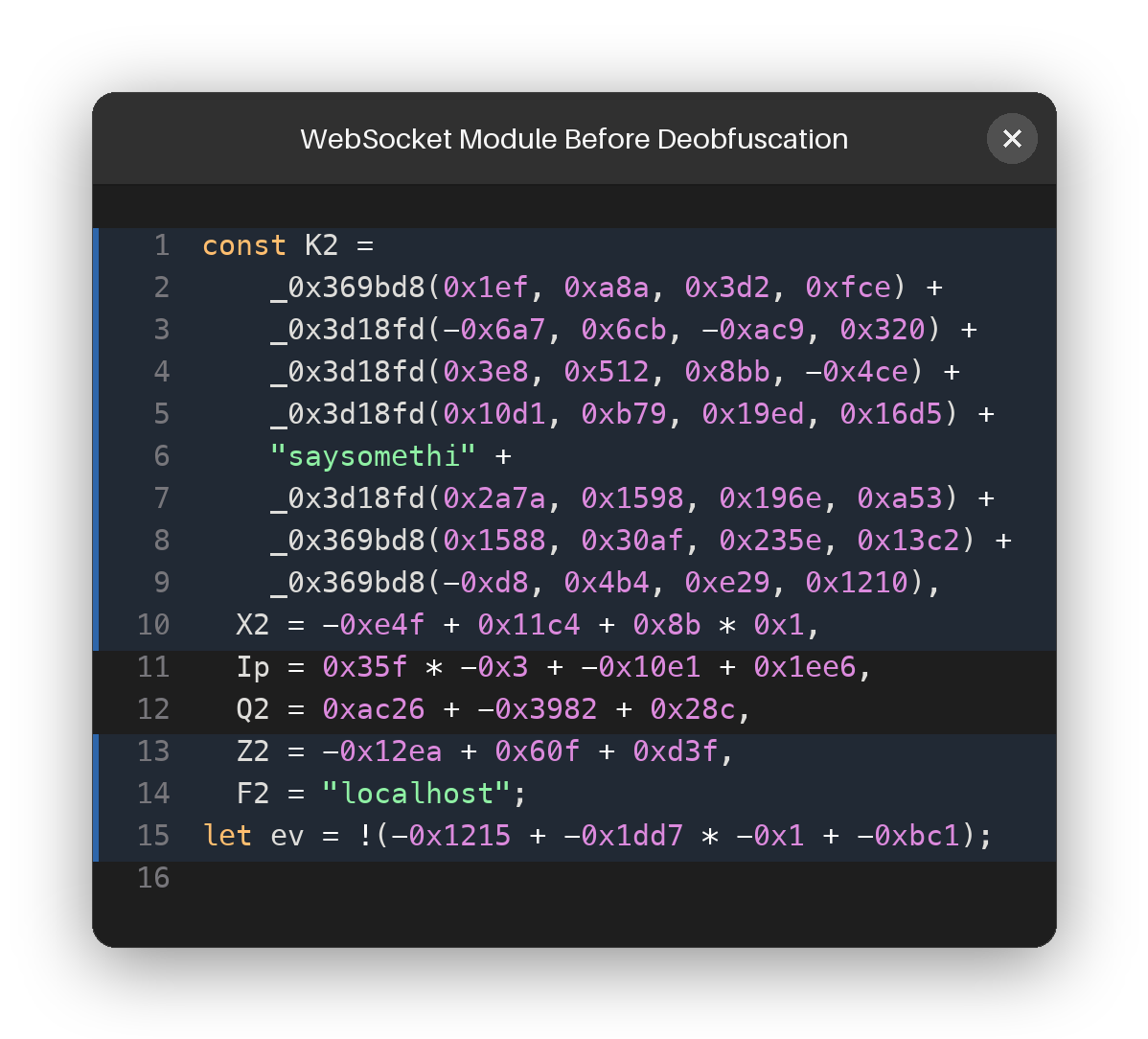Screen dimensions: 1148x1039
Task: Click hex value 0x28c on line 12
Action: point(693,708)
